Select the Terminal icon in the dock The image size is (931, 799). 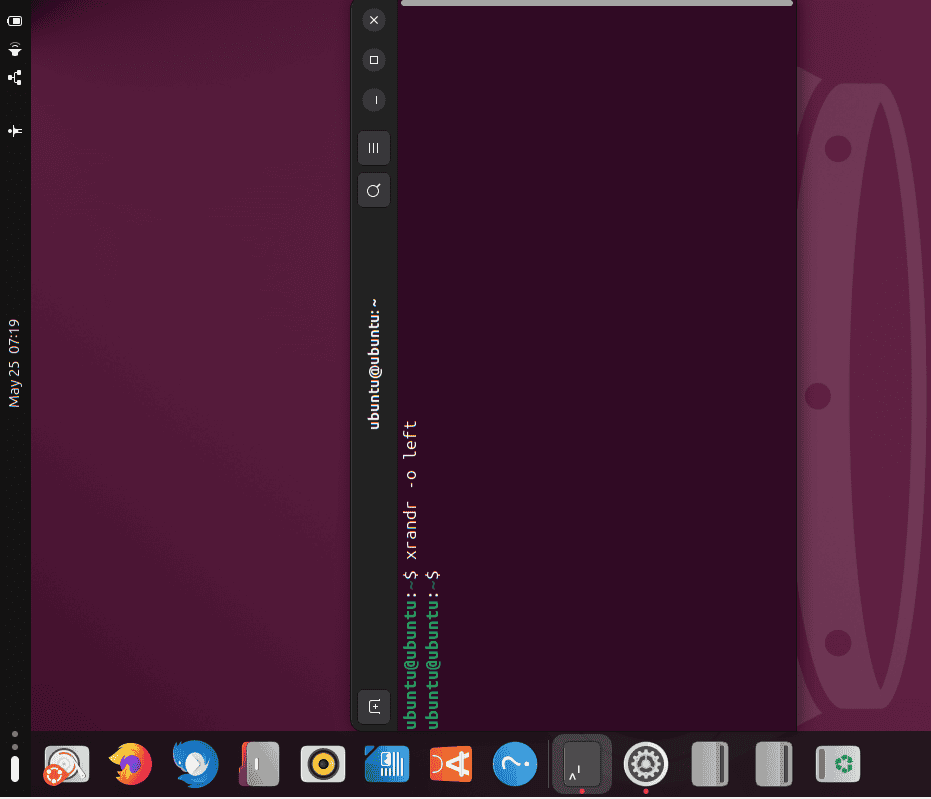[582, 764]
